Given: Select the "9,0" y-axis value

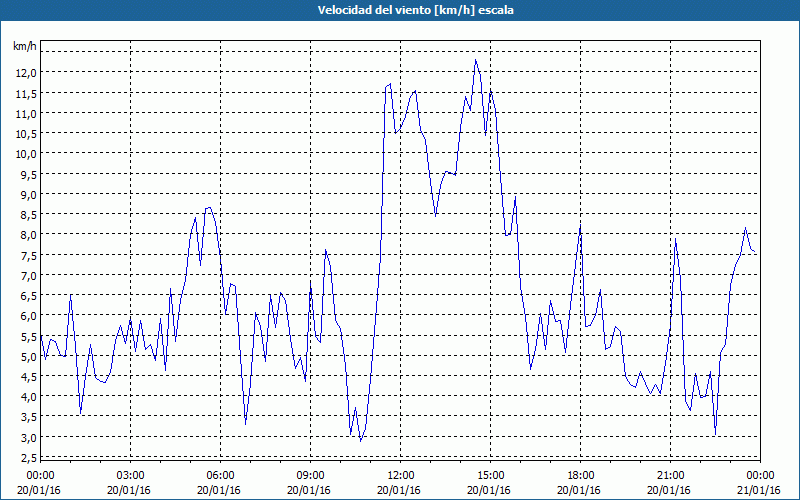Looking at the screenshot, I should click(28, 194).
